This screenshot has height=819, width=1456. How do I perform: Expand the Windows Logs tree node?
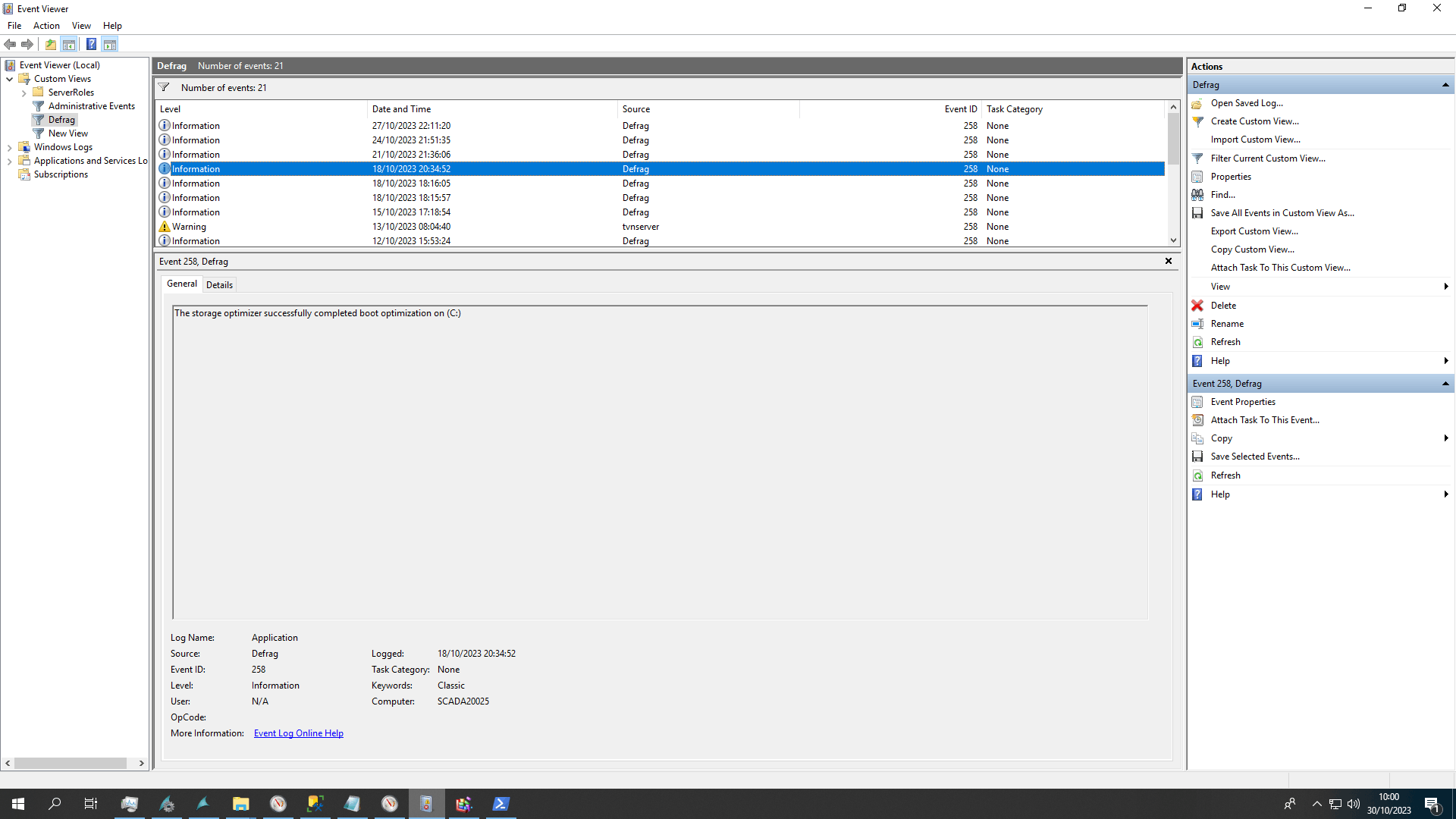point(9,148)
